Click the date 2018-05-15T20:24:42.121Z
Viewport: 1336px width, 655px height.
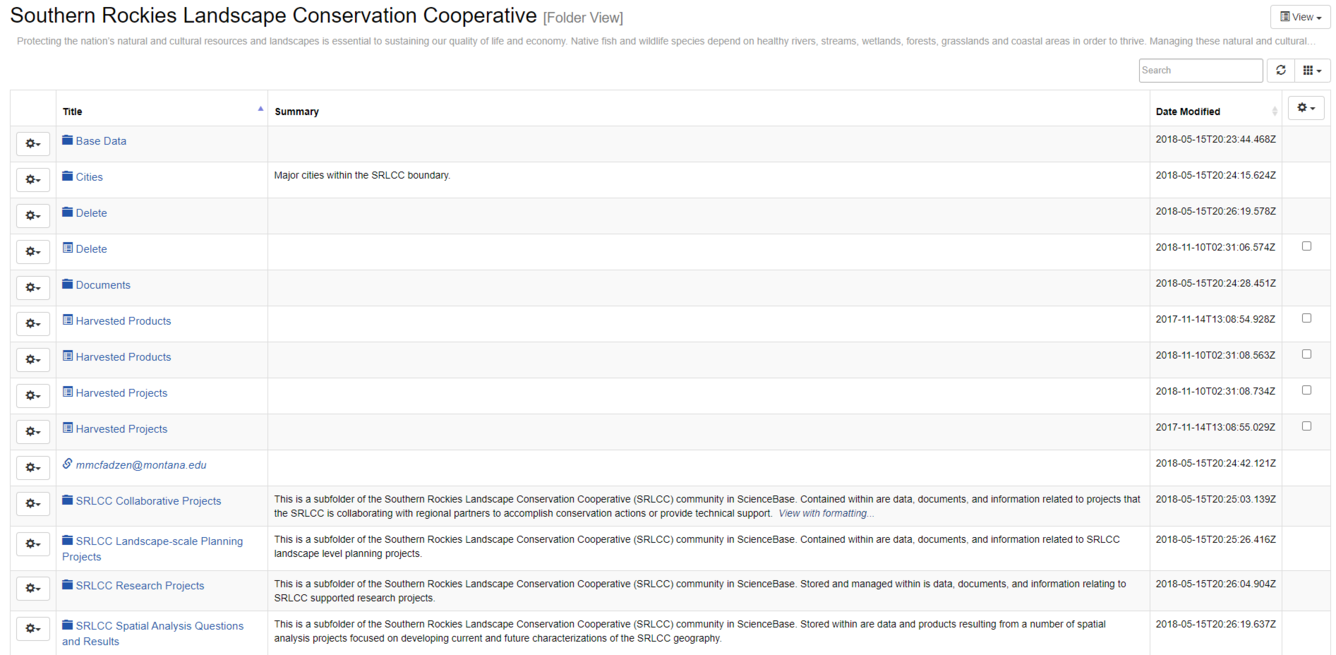1215,463
